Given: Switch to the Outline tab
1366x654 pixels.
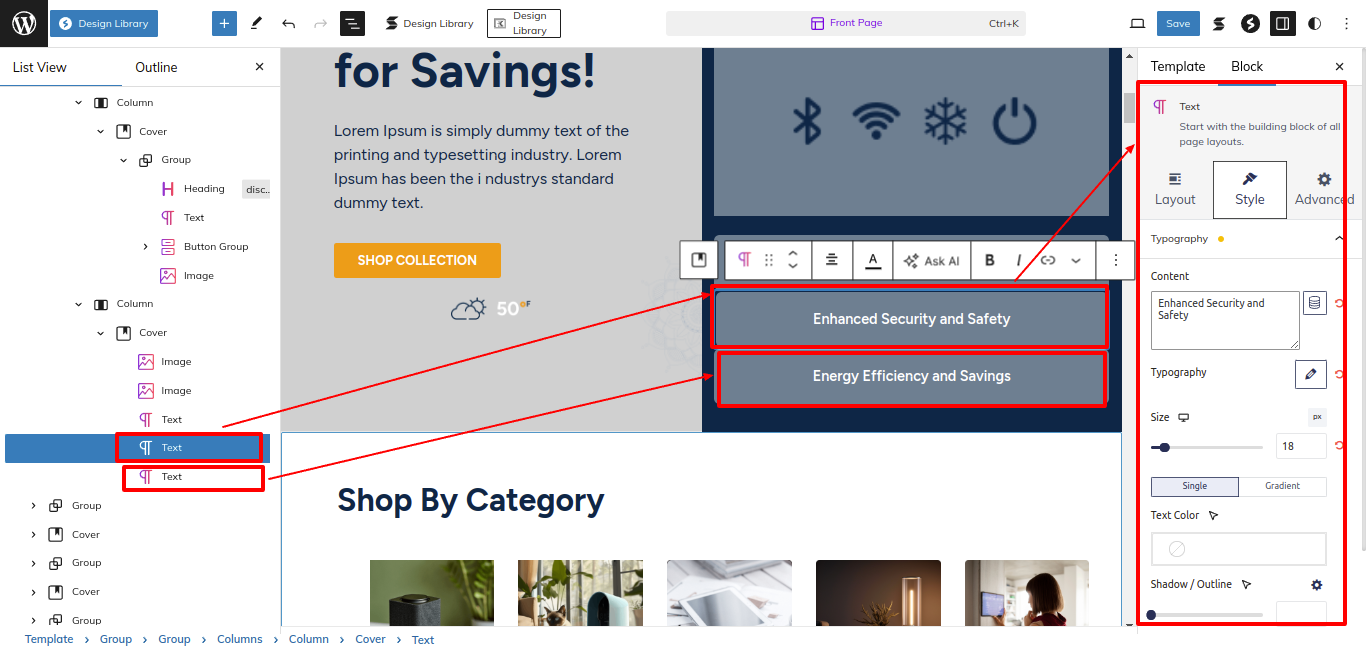Looking at the screenshot, I should click(157, 67).
